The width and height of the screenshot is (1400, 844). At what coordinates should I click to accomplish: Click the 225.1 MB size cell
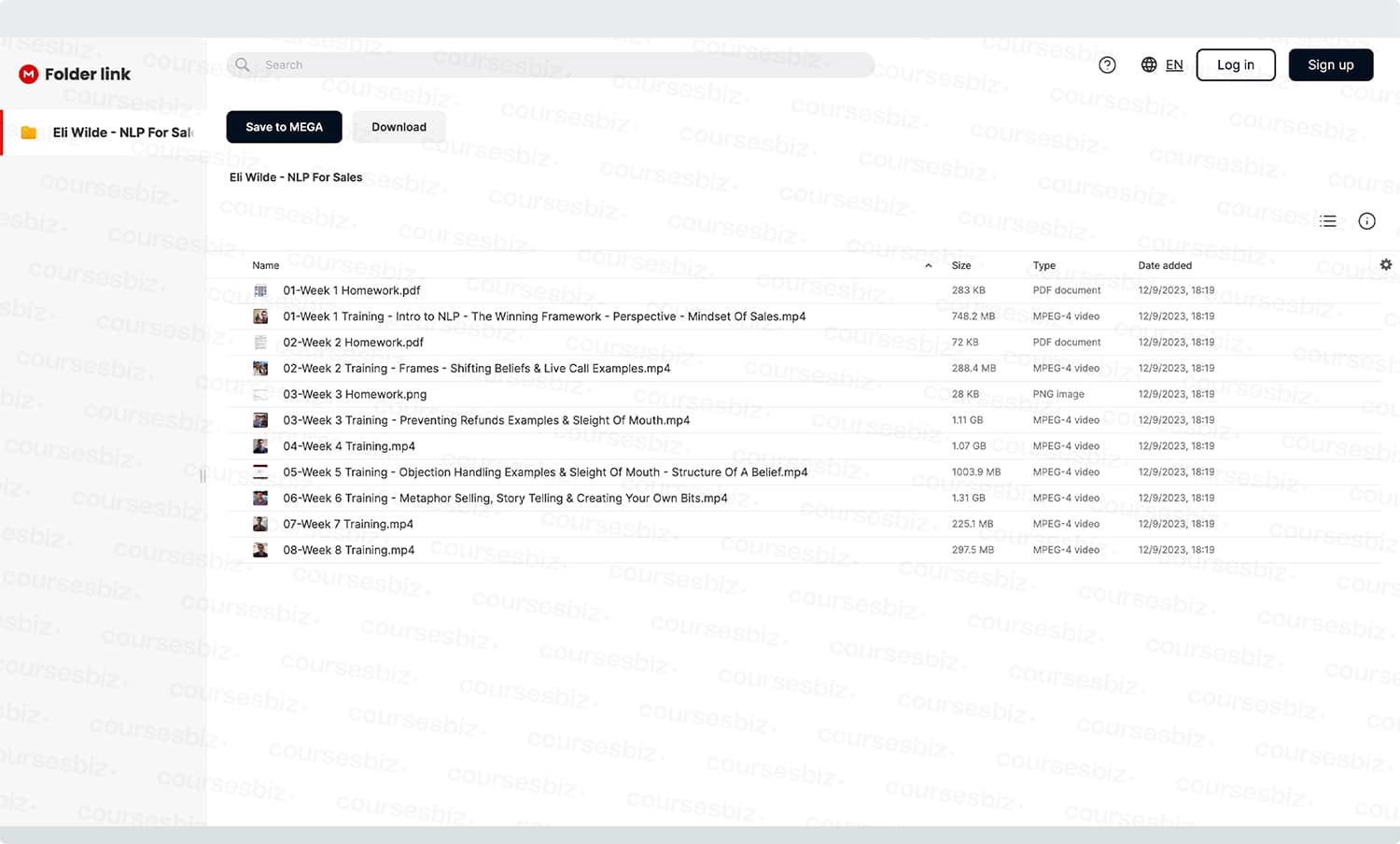point(973,524)
